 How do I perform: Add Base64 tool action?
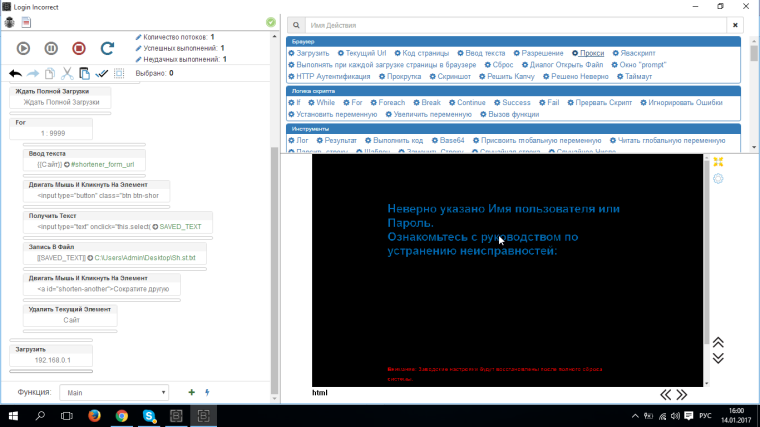448,141
